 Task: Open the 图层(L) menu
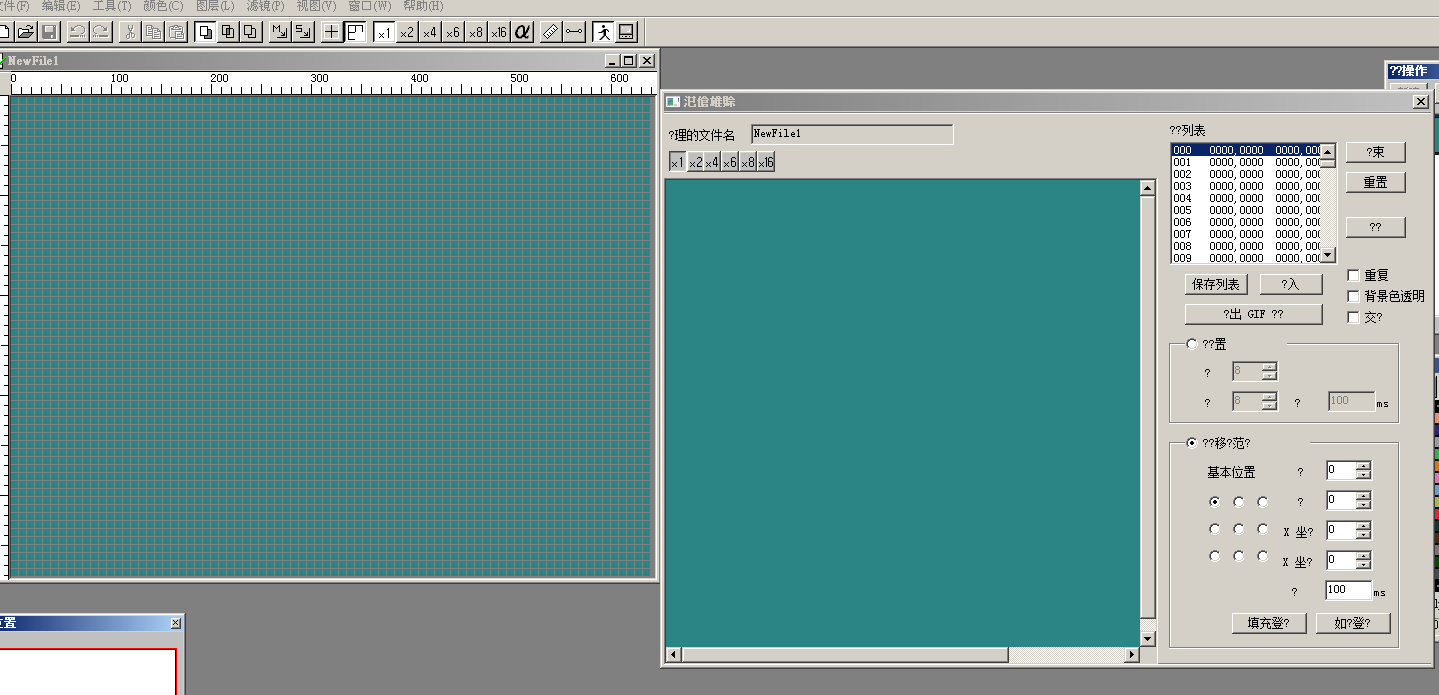tap(215, 6)
